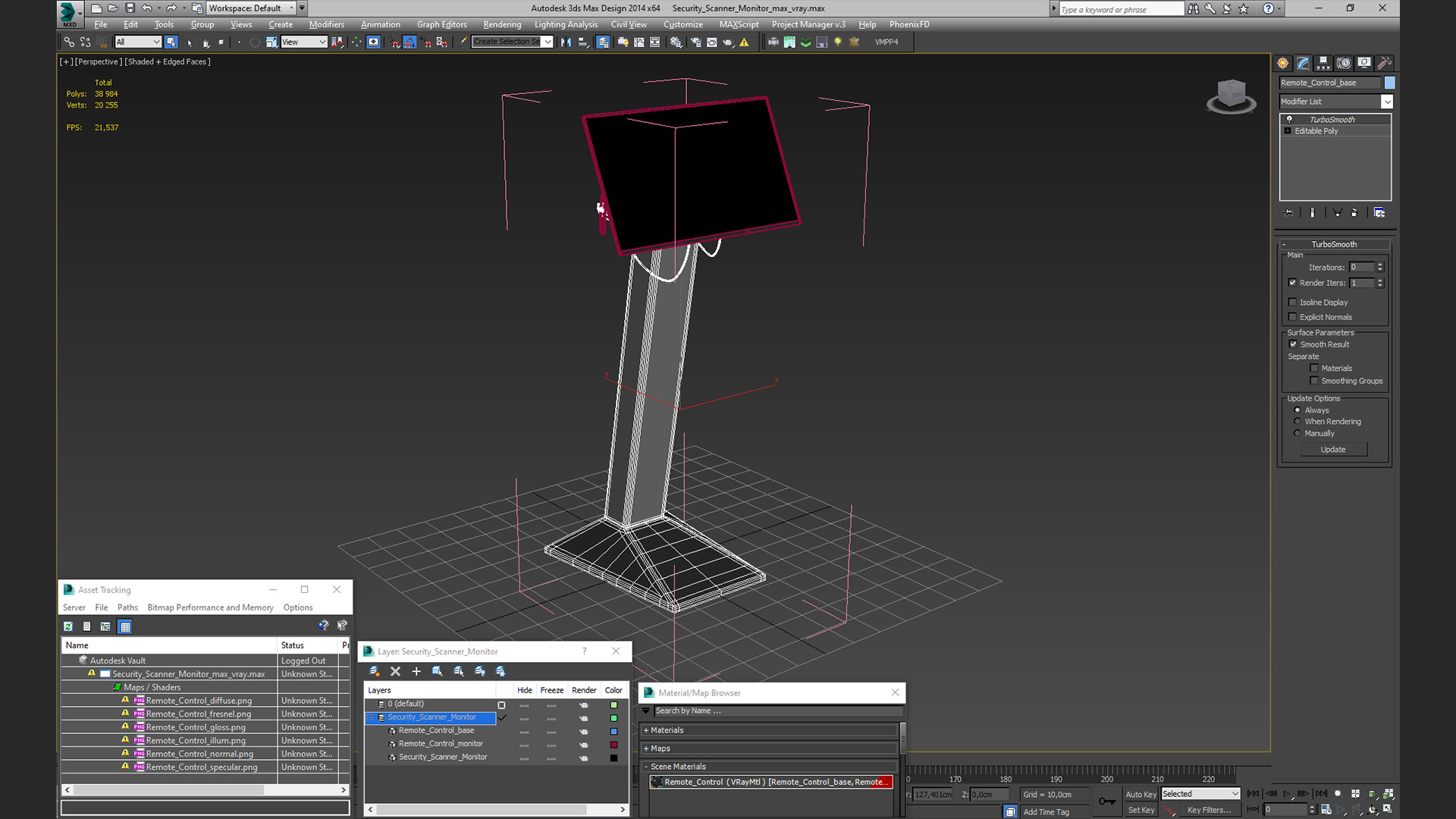1456x819 pixels.
Task: Click Search by Name field in Material Browser
Action: coord(778,711)
